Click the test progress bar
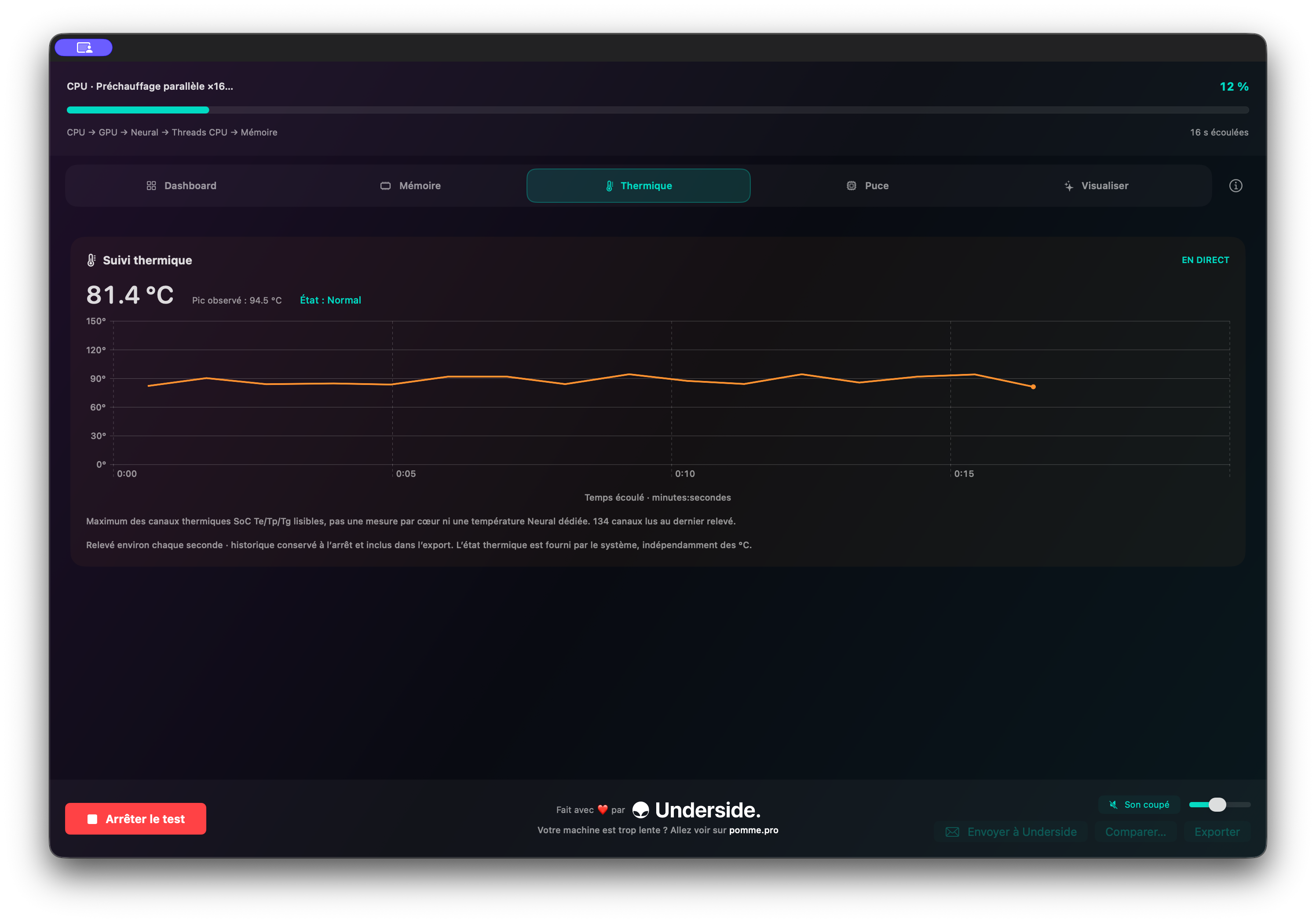 pyautogui.click(x=658, y=110)
